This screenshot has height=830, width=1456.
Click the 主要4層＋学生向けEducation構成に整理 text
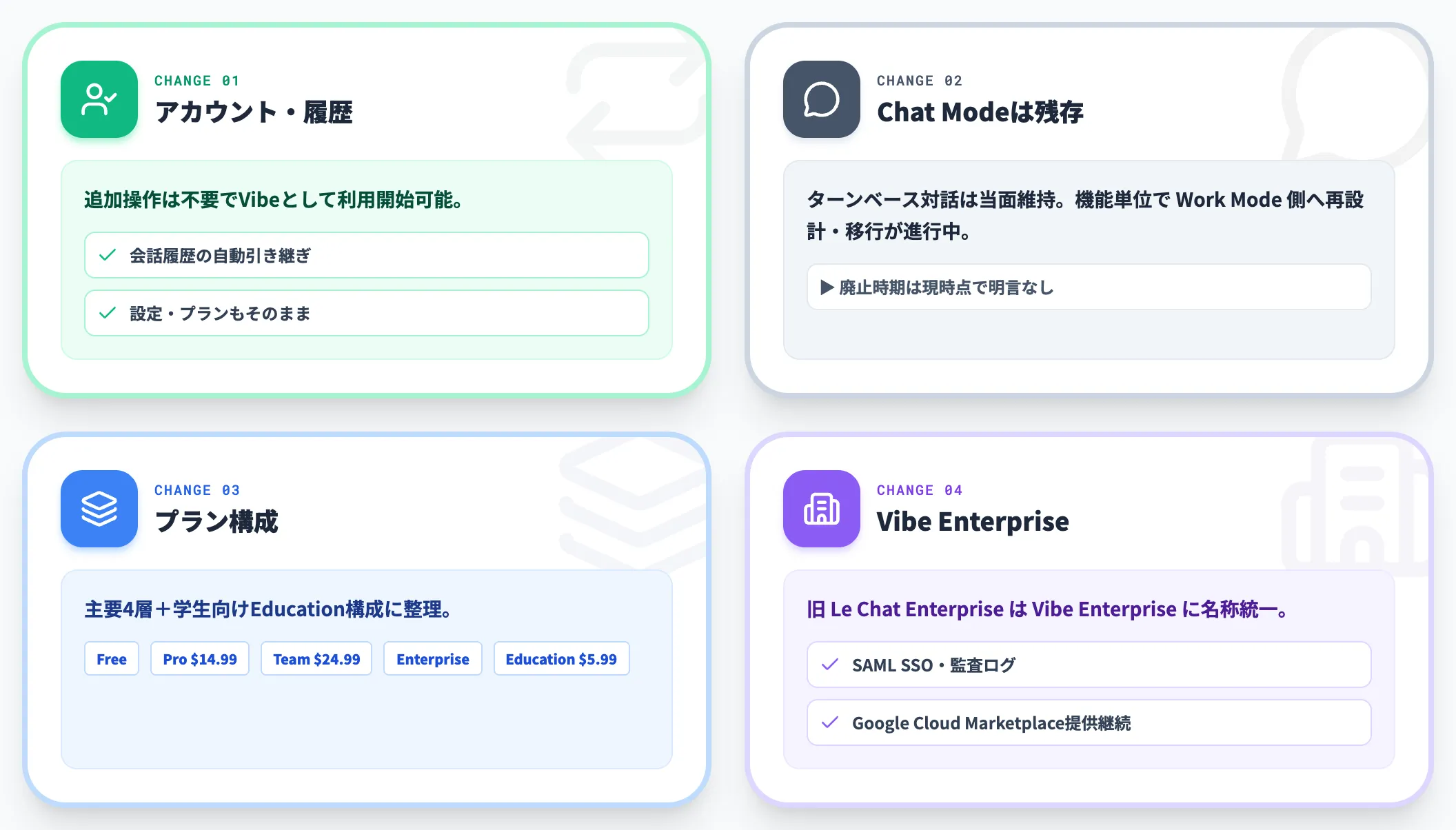point(268,609)
